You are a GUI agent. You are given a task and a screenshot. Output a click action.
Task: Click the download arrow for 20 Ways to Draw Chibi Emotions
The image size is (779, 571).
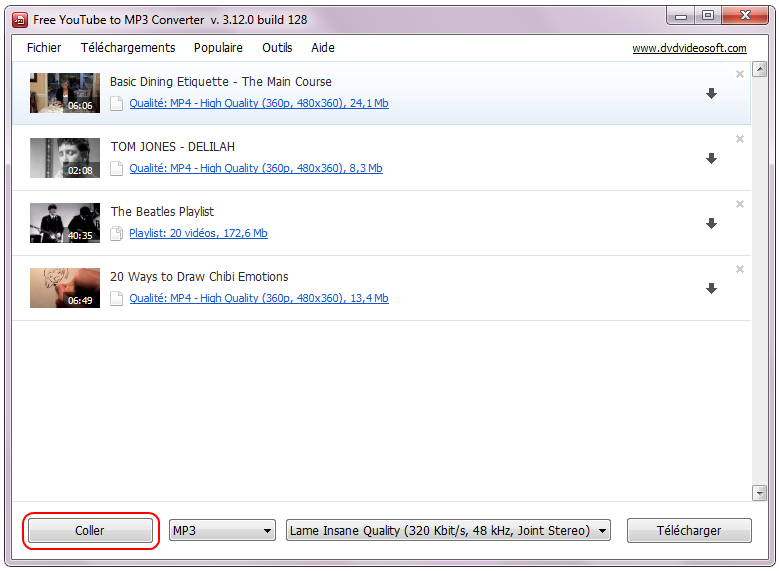[x=711, y=289]
